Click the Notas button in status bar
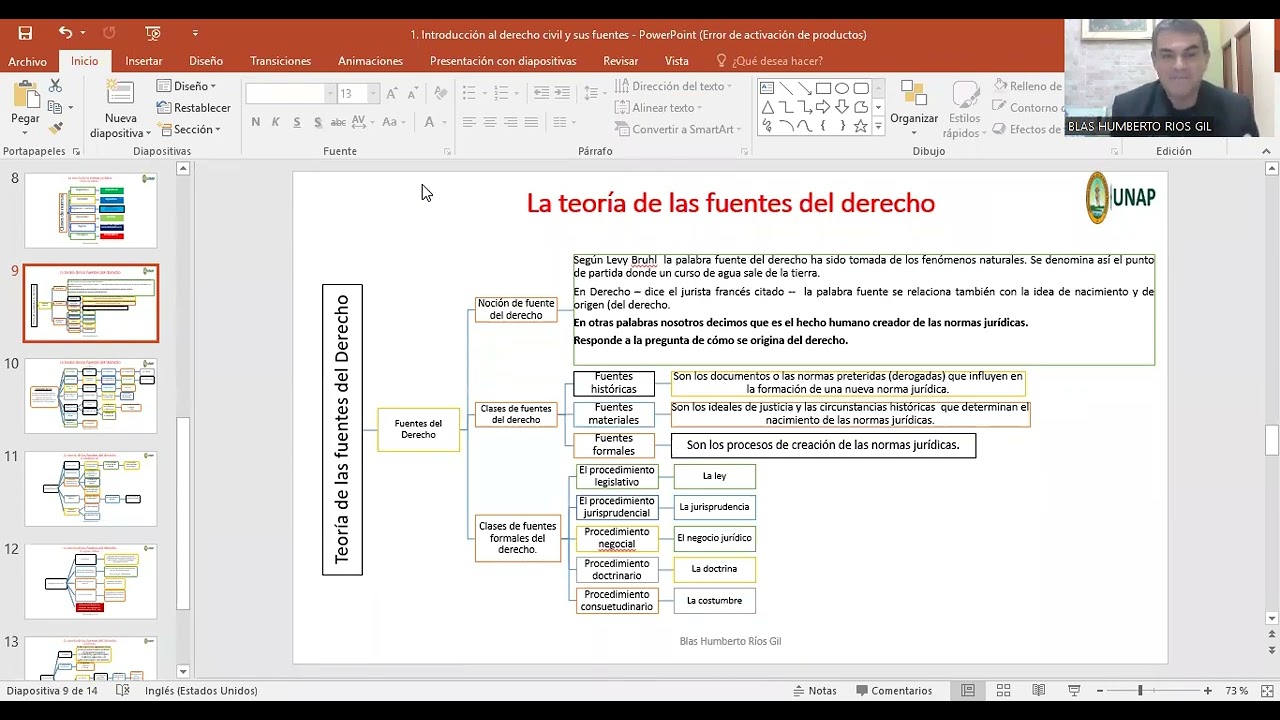The height and width of the screenshot is (720, 1280). pos(815,690)
